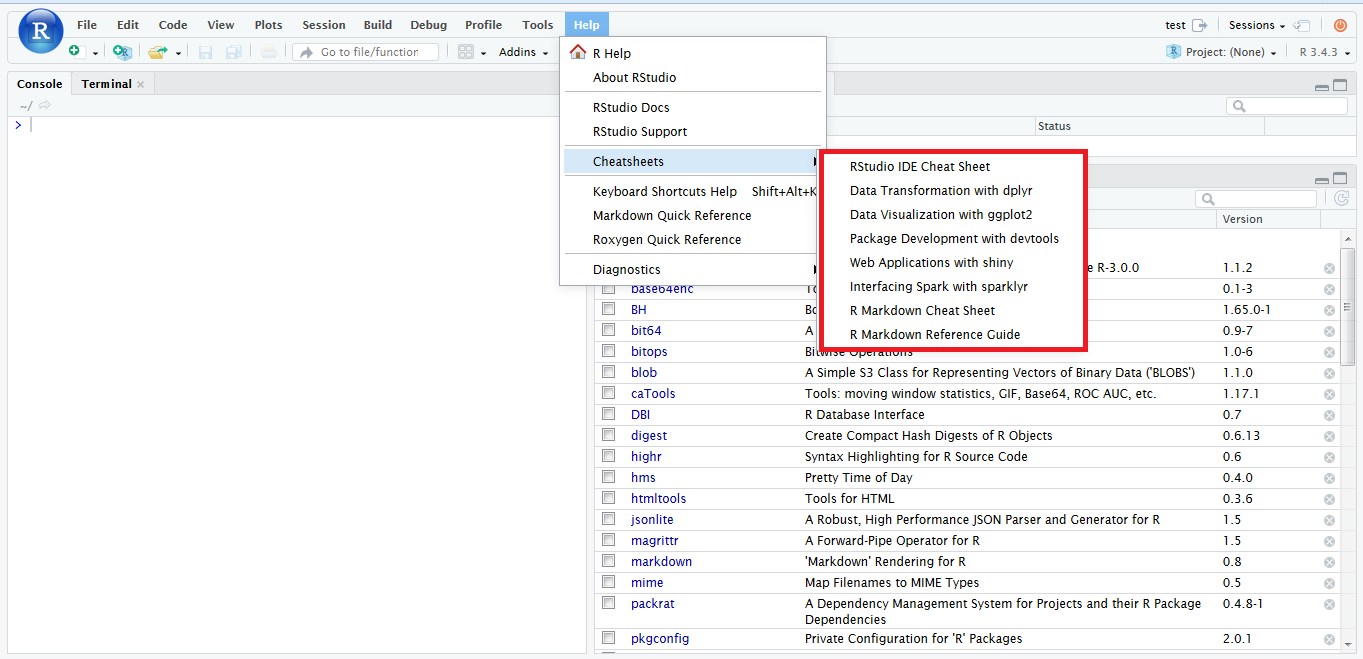Click the caTools package name link
1363x659 pixels.
pos(653,394)
